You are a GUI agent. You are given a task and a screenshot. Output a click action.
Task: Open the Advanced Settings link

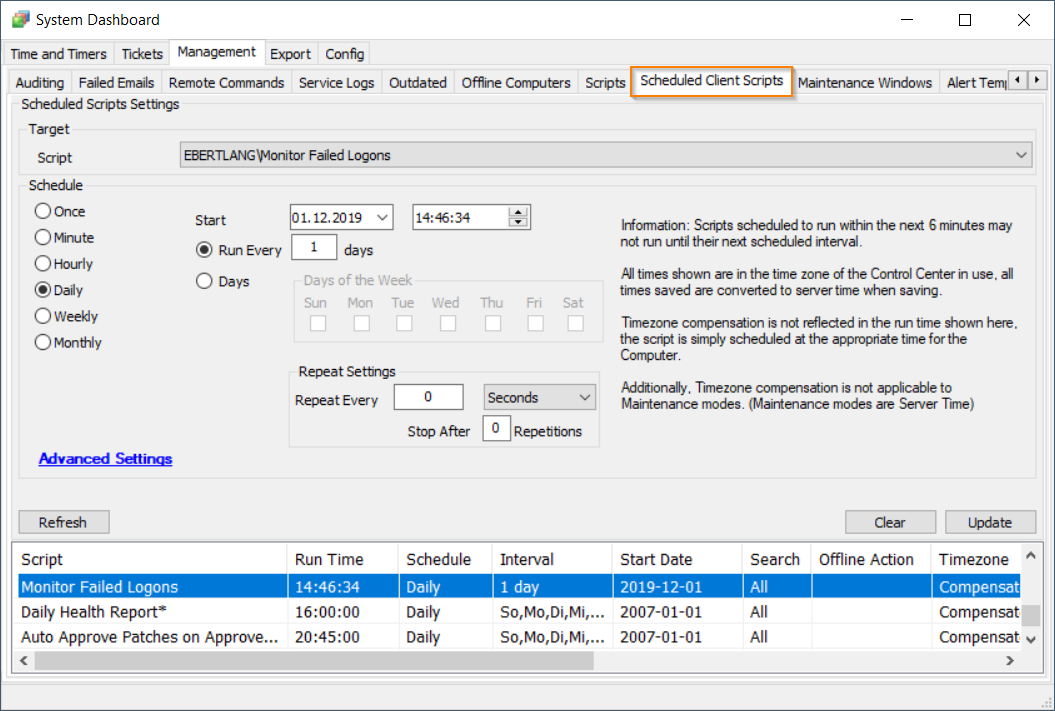coord(105,459)
